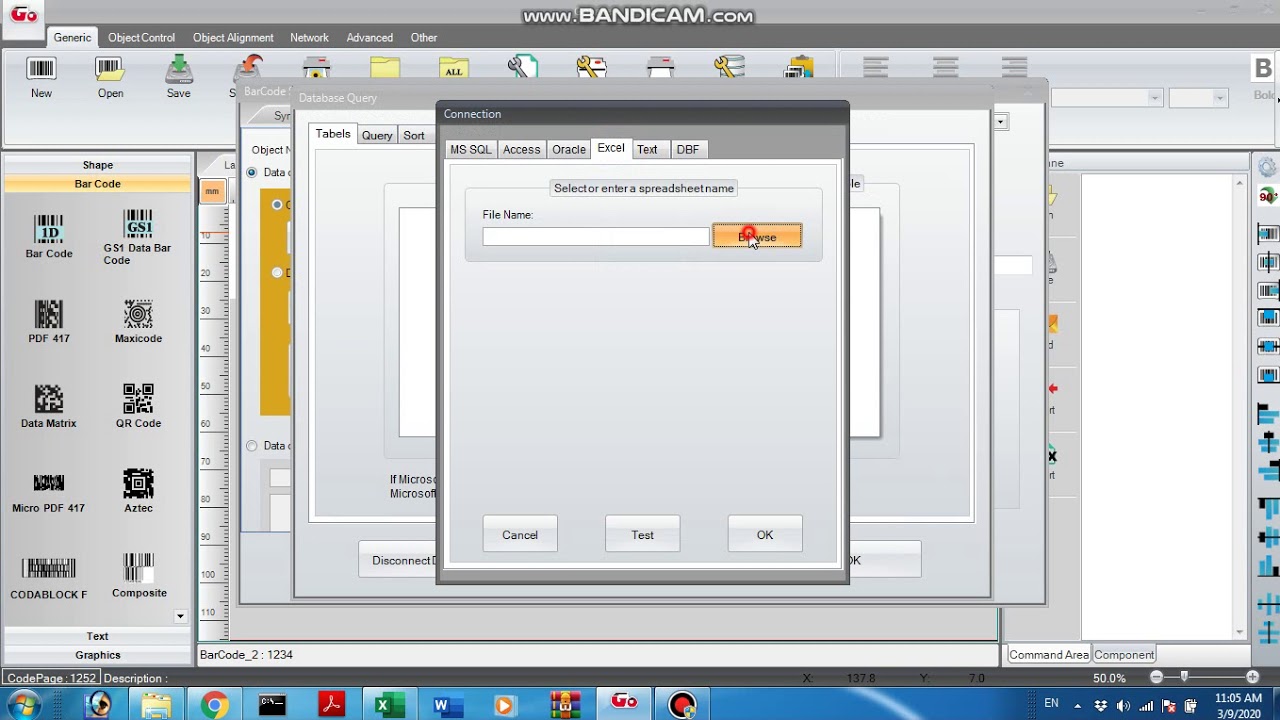Viewport: 1280px width, 720px height.
Task: Select the Composite barcode type
Action: pyautogui.click(x=139, y=576)
